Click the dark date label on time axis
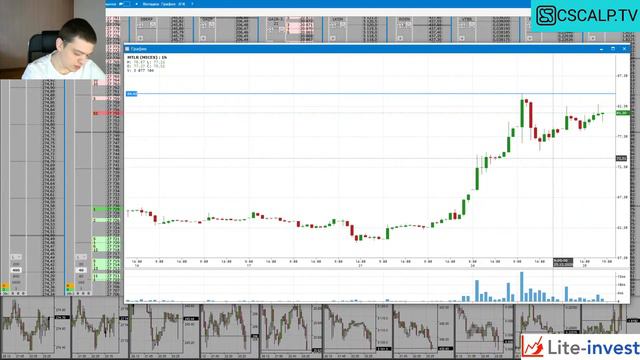The height and width of the screenshot is (360, 640). tap(563, 262)
